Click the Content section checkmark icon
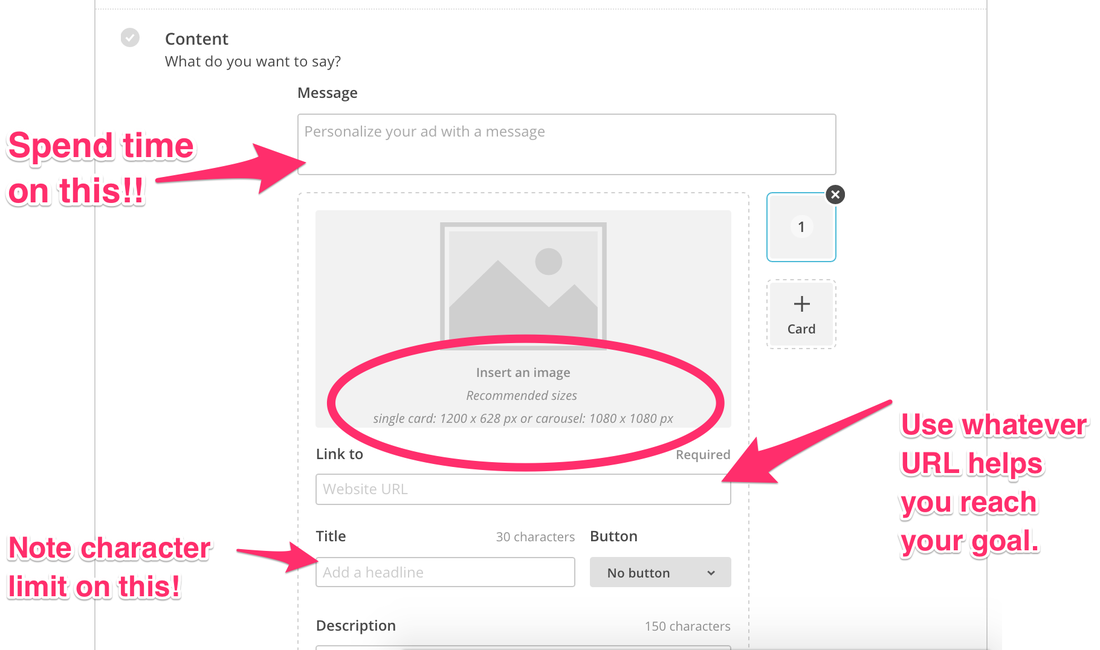Screen dimensions: 1100x650 click(130, 38)
